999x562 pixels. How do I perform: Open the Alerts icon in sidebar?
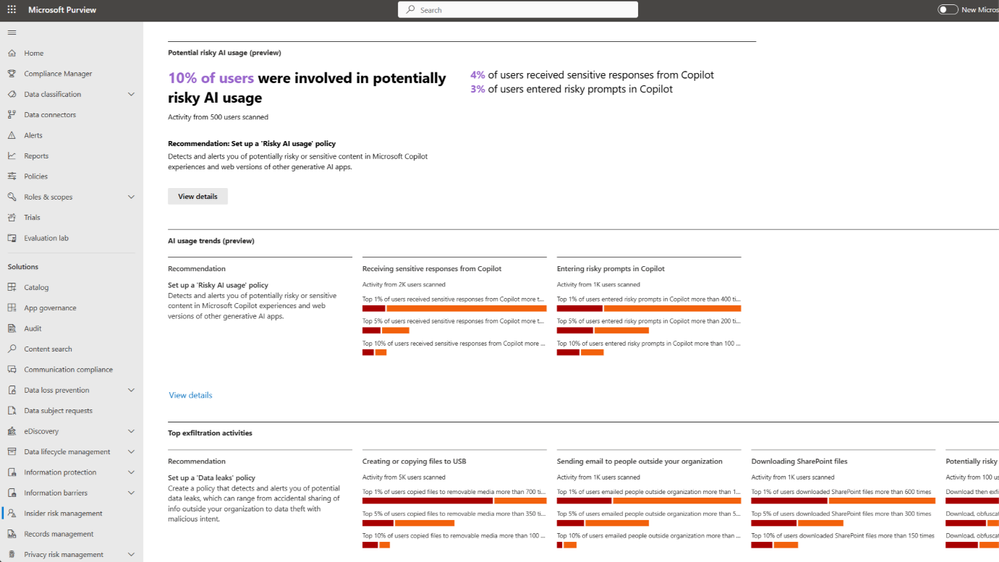point(12,135)
